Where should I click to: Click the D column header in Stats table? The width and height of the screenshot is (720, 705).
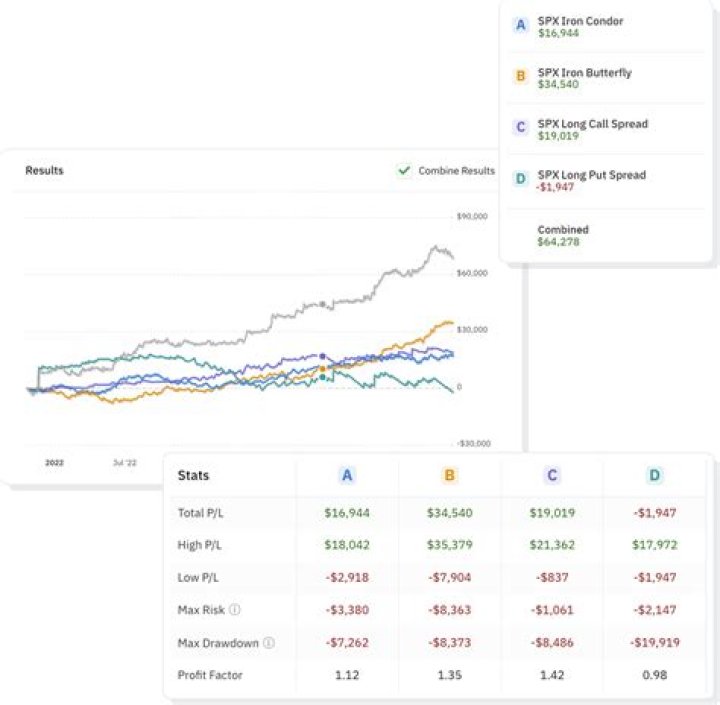coord(653,476)
